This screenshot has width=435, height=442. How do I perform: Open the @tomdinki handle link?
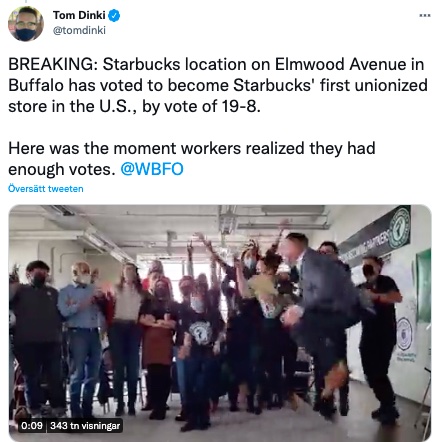coord(79,30)
